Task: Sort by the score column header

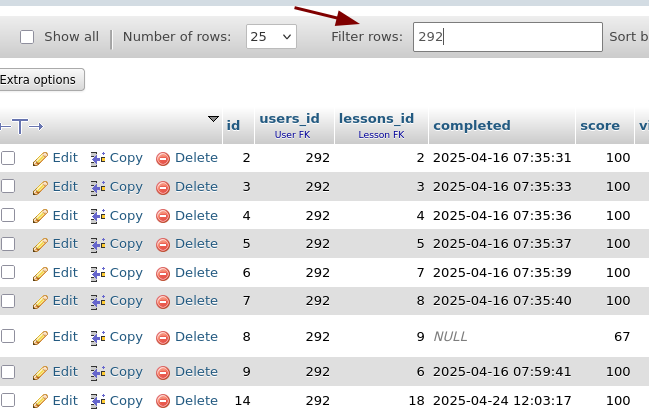Action: (600, 125)
